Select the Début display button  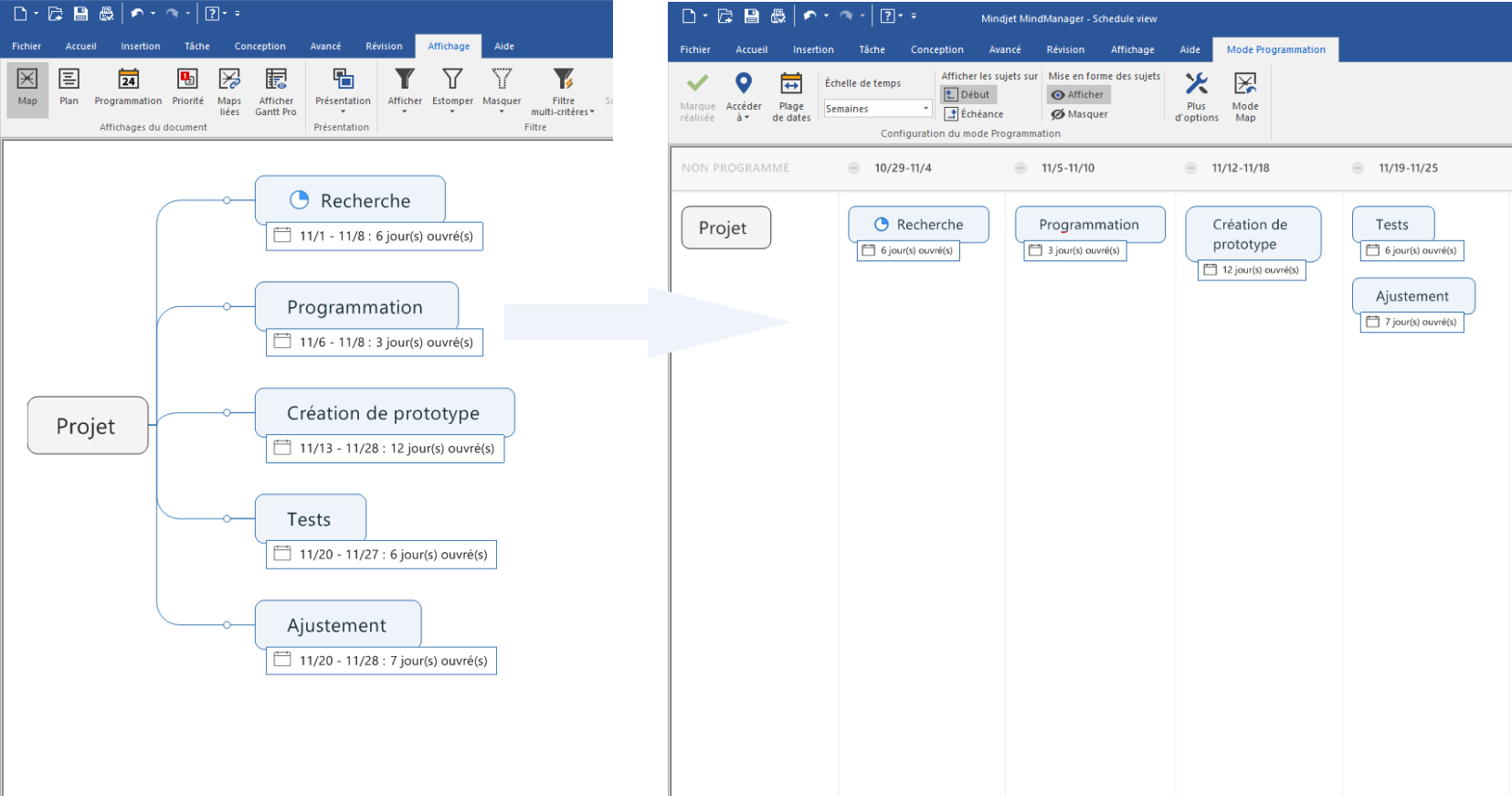(x=967, y=95)
